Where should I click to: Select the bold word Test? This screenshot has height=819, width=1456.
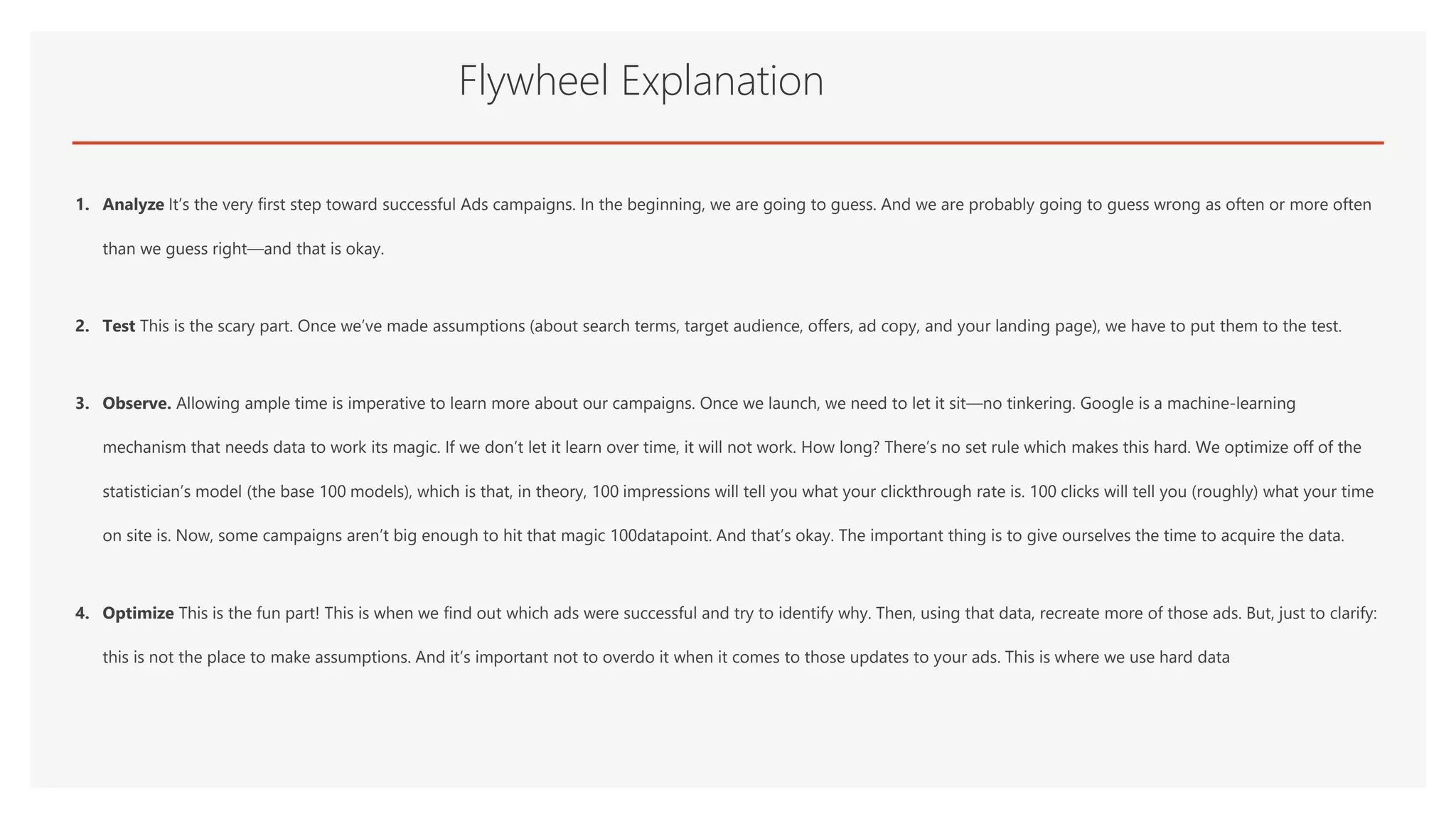pyautogui.click(x=119, y=326)
